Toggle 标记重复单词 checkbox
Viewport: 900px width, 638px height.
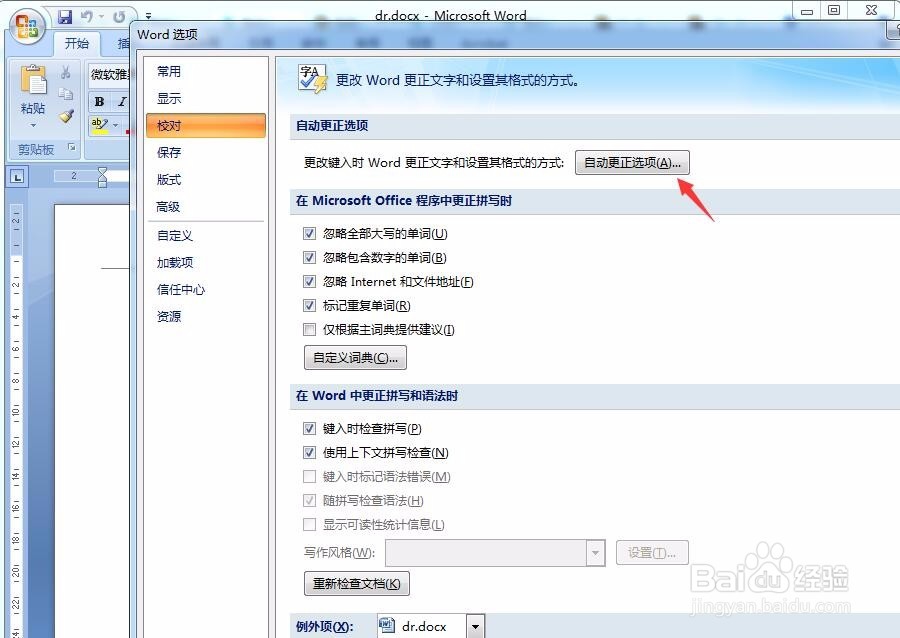click(309, 306)
